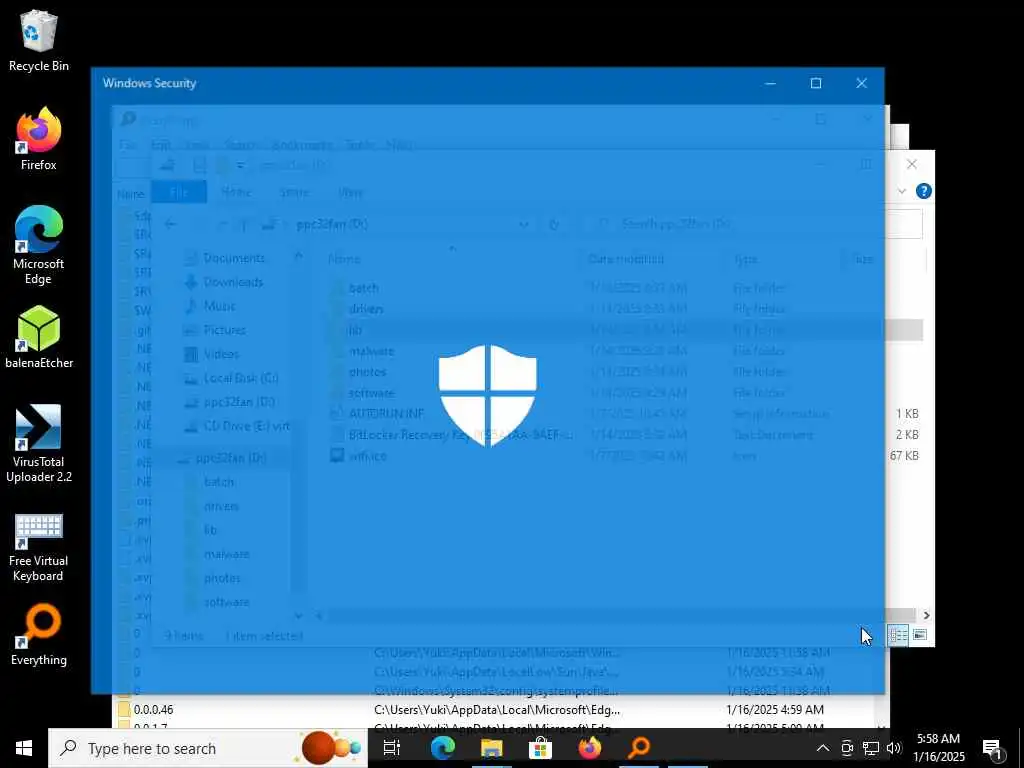Close the File Explorer window
The width and height of the screenshot is (1024, 768).
click(x=912, y=164)
